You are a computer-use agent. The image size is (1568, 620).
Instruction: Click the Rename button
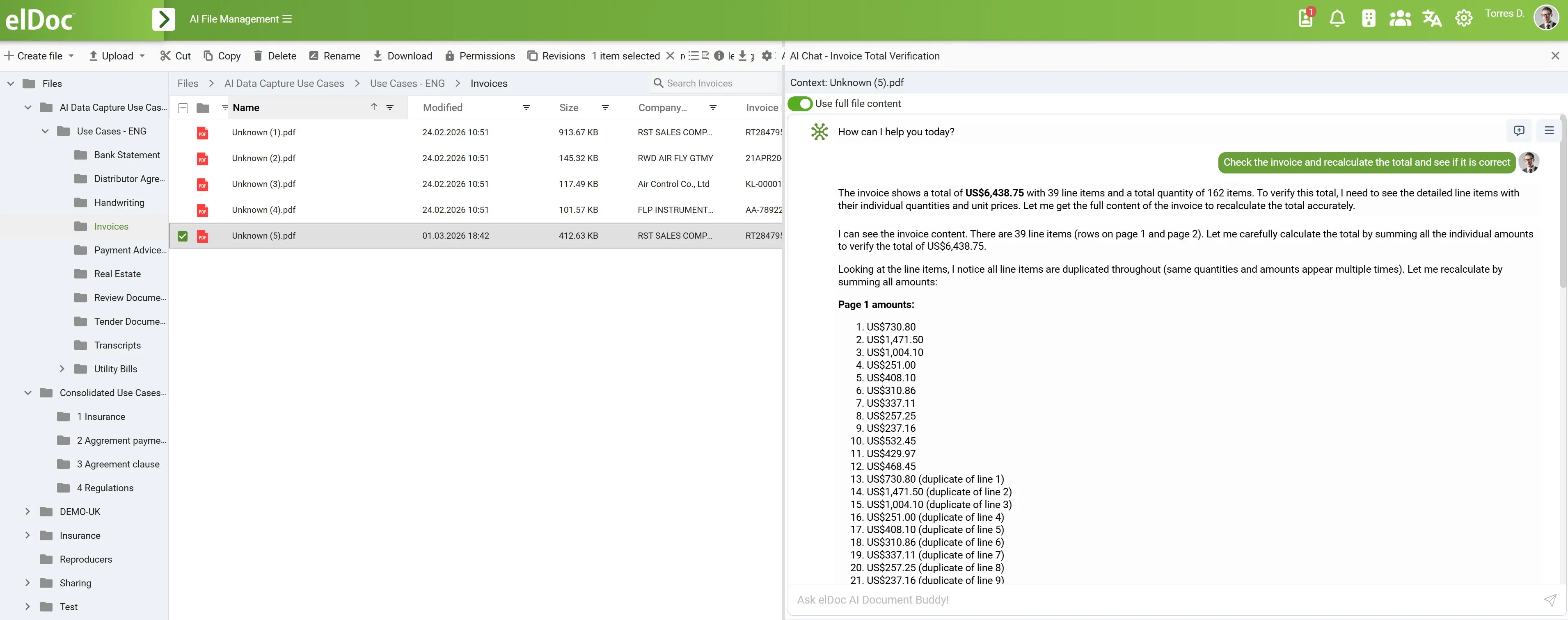coord(334,56)
